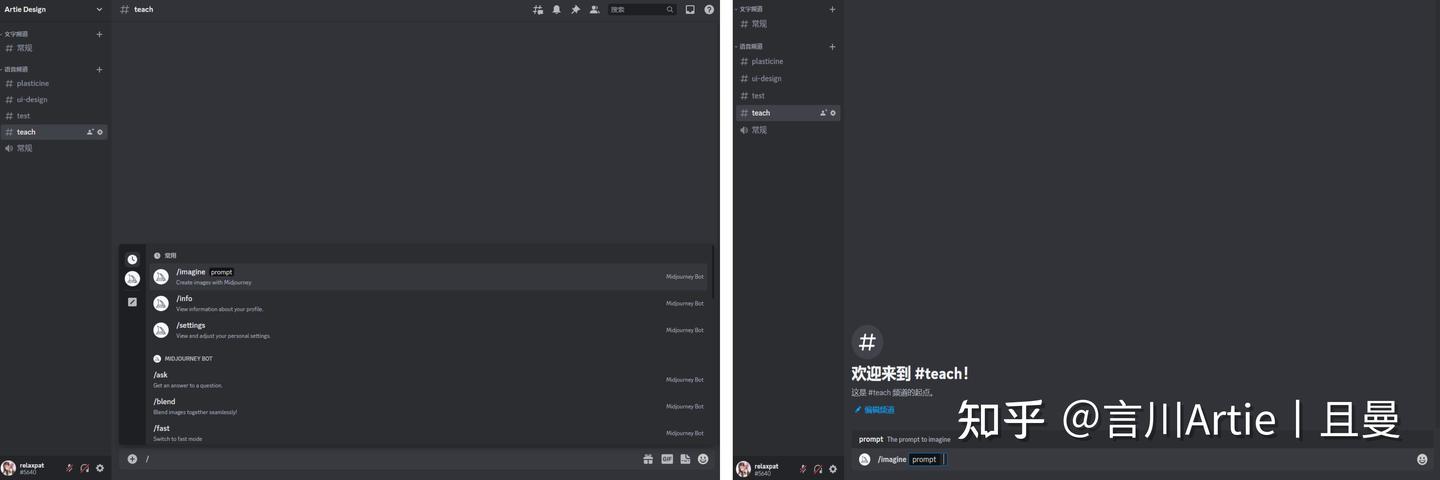Toggle microphone mute in right window user panel
This screenshot has width=1440, height=480.
click(803, 469)
